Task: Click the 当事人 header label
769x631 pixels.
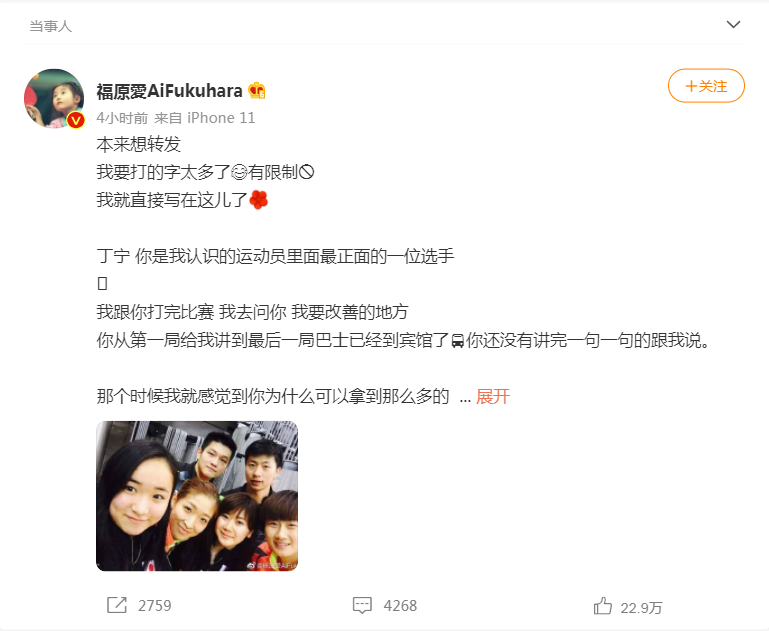Action: point(51,26)
